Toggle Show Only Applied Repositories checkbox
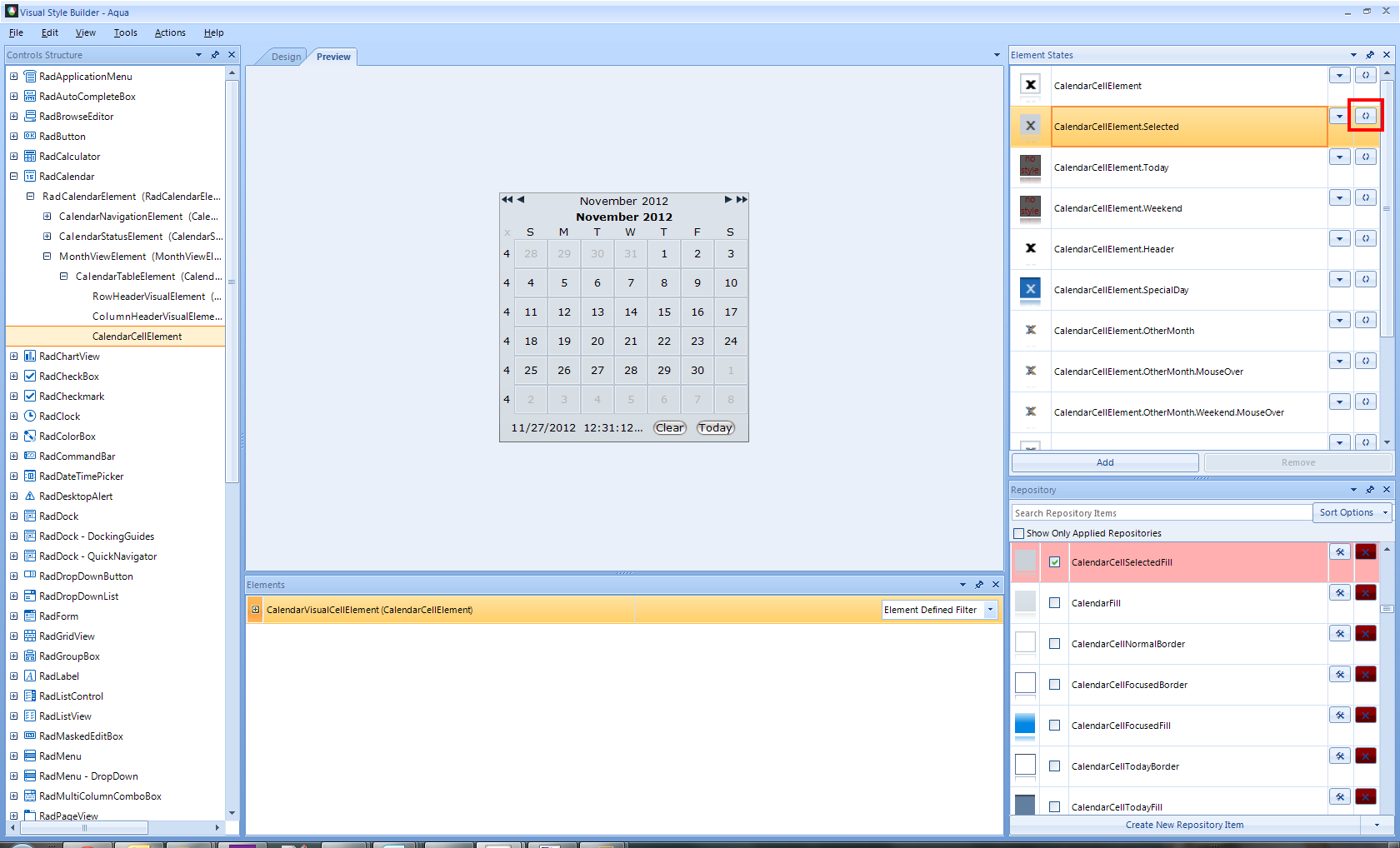 (1018, 533)
